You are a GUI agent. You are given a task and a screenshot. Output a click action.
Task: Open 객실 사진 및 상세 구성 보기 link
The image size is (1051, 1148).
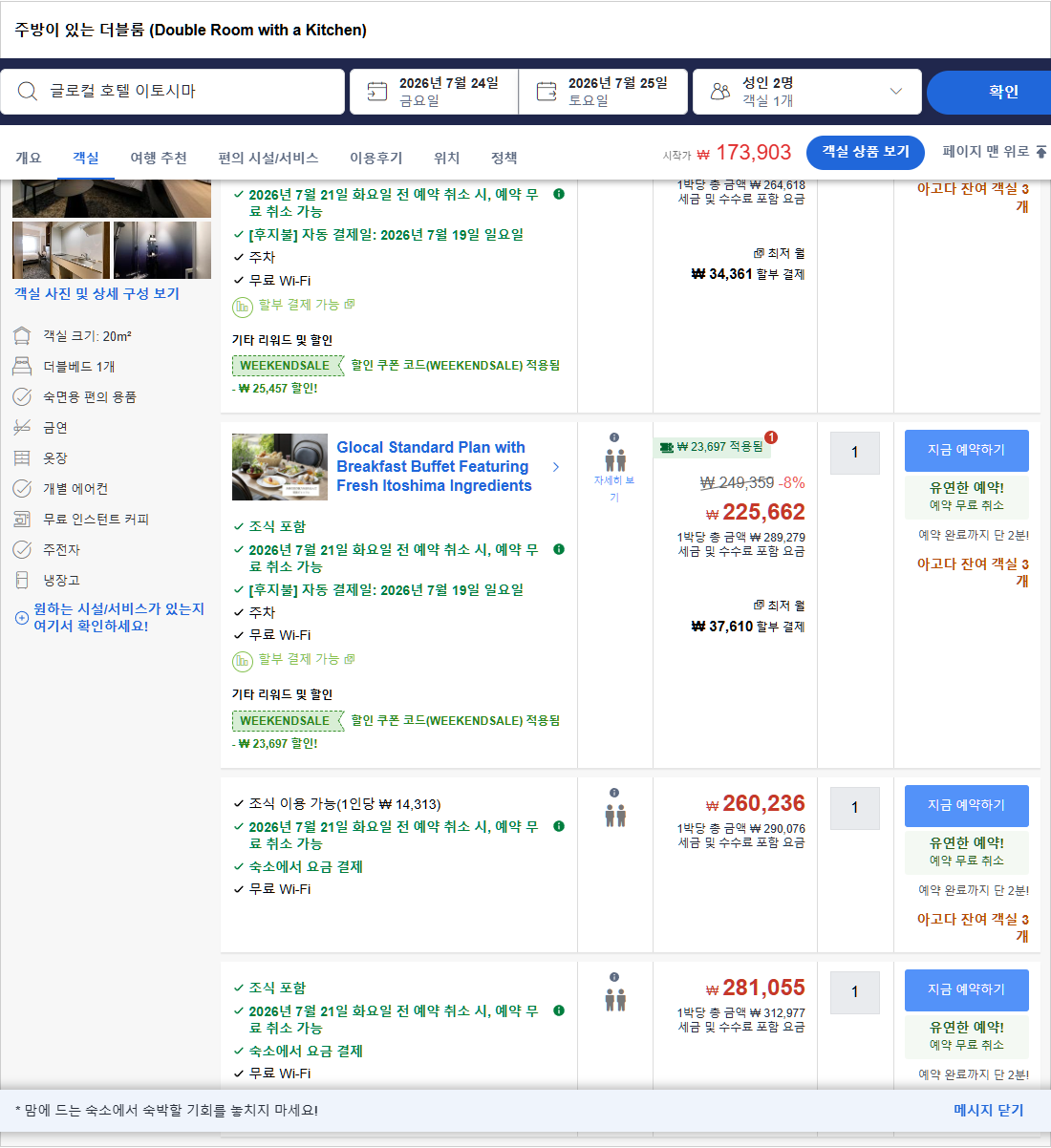(97, 294)
